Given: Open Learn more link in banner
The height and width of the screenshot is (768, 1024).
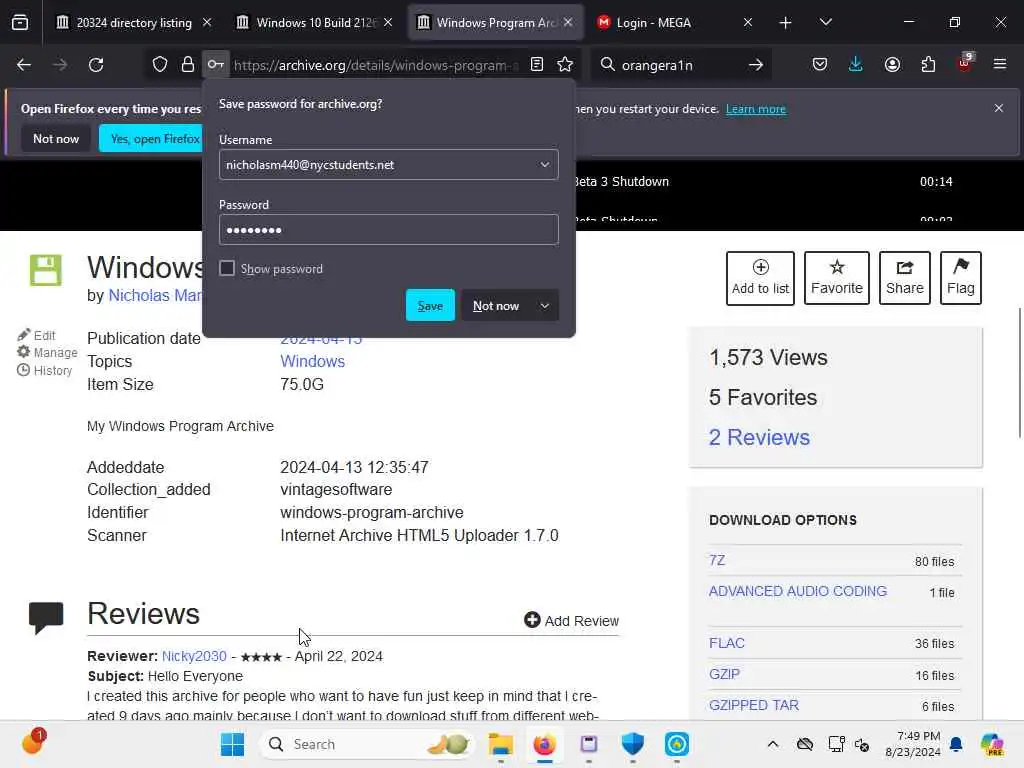Looking at the screenshot, I should tap(756, 109).
